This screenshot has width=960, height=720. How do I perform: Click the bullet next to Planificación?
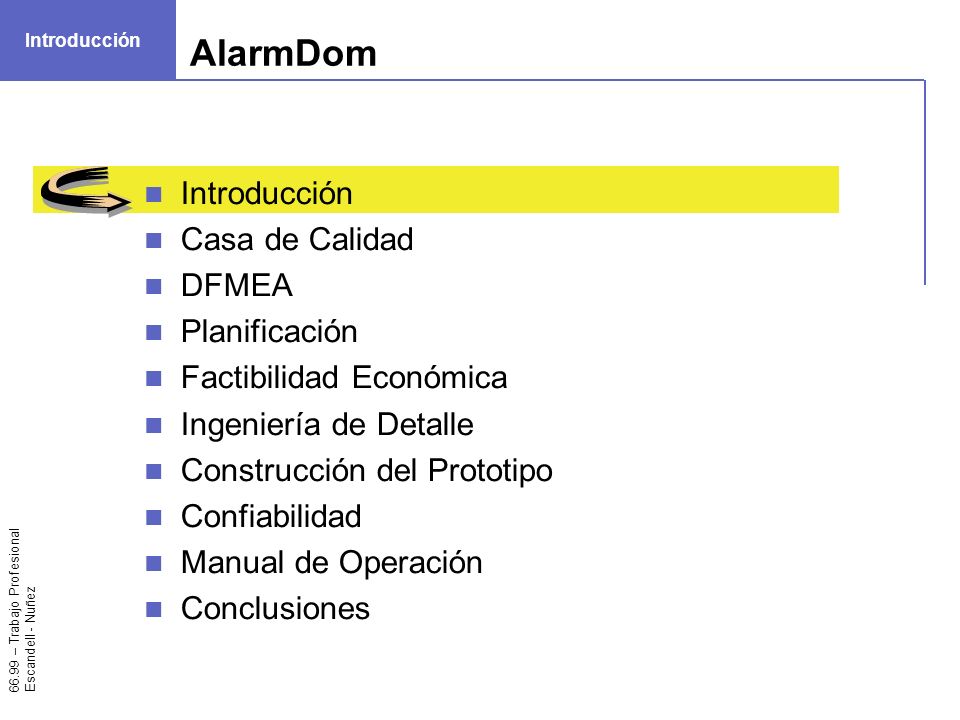coord(154,332)
